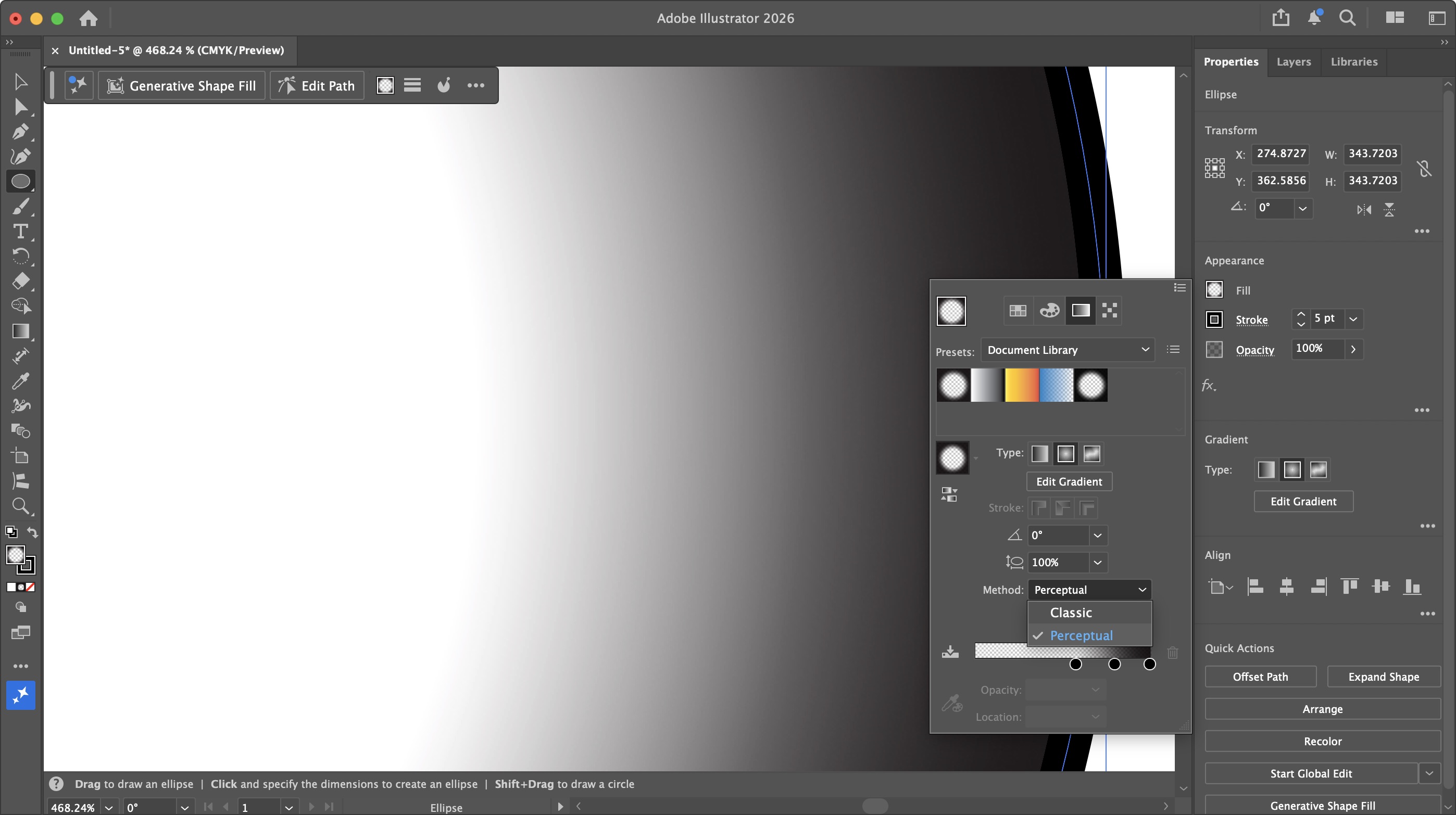Expand the zoom percentage dropdown in status bar
The image size is (1456, 815).
109,807
